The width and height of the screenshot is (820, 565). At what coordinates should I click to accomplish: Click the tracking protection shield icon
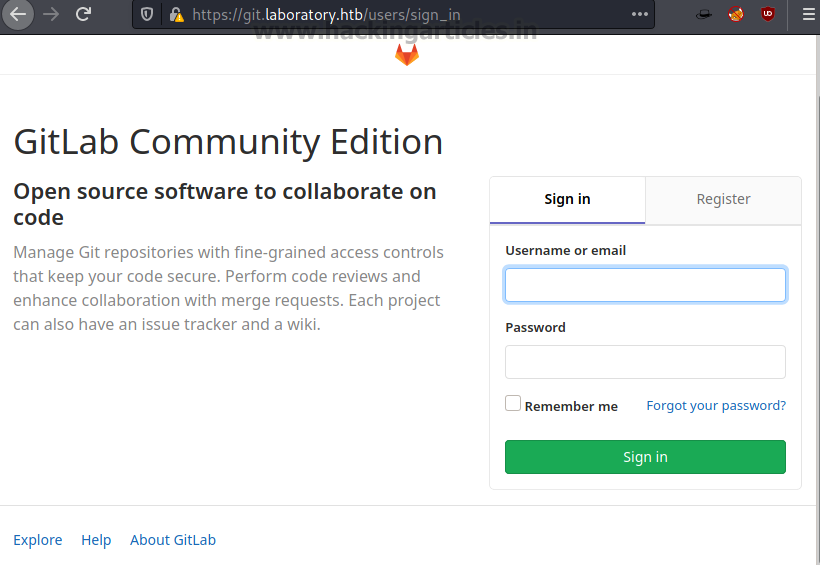coord(147,14)
